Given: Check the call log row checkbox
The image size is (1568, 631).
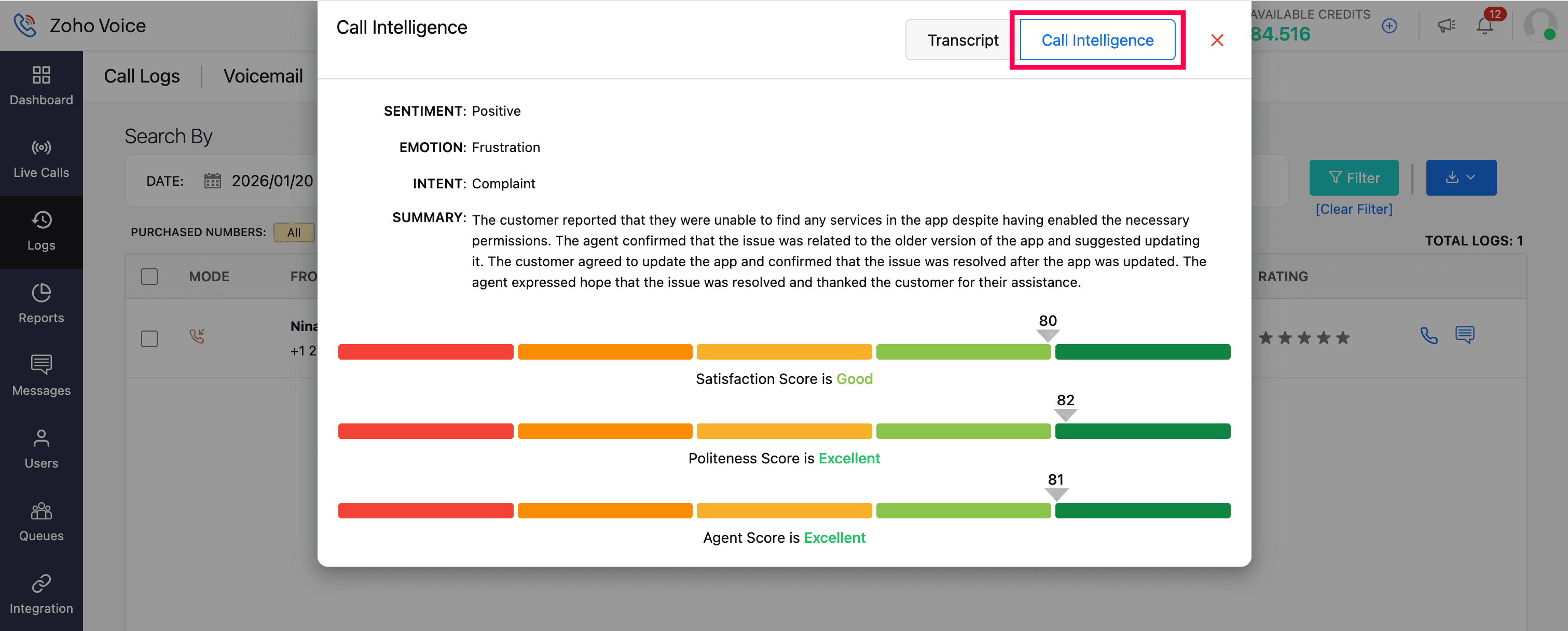Looking at the screenshot, I should [x=149, y=338].
